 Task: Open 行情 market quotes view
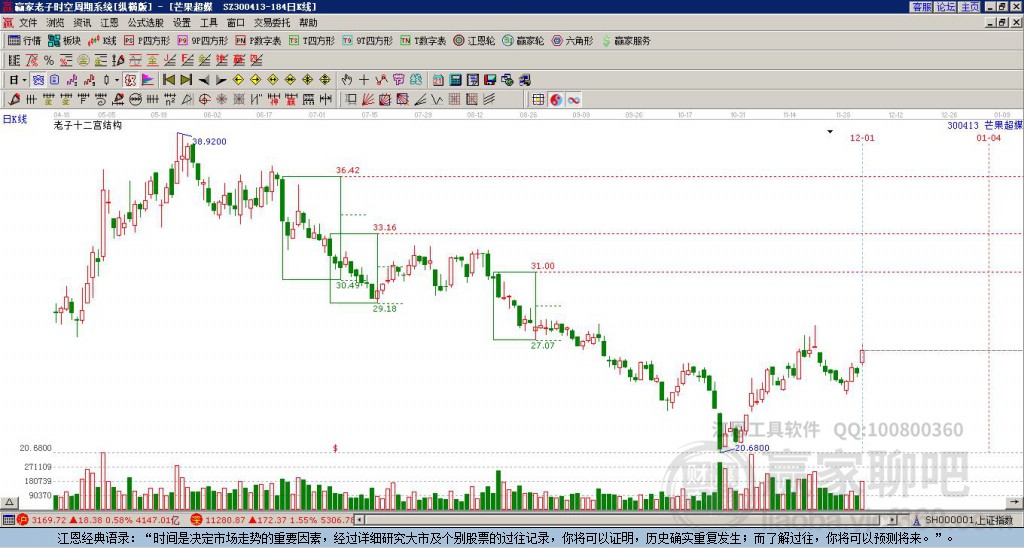click(x=25, y=40)
